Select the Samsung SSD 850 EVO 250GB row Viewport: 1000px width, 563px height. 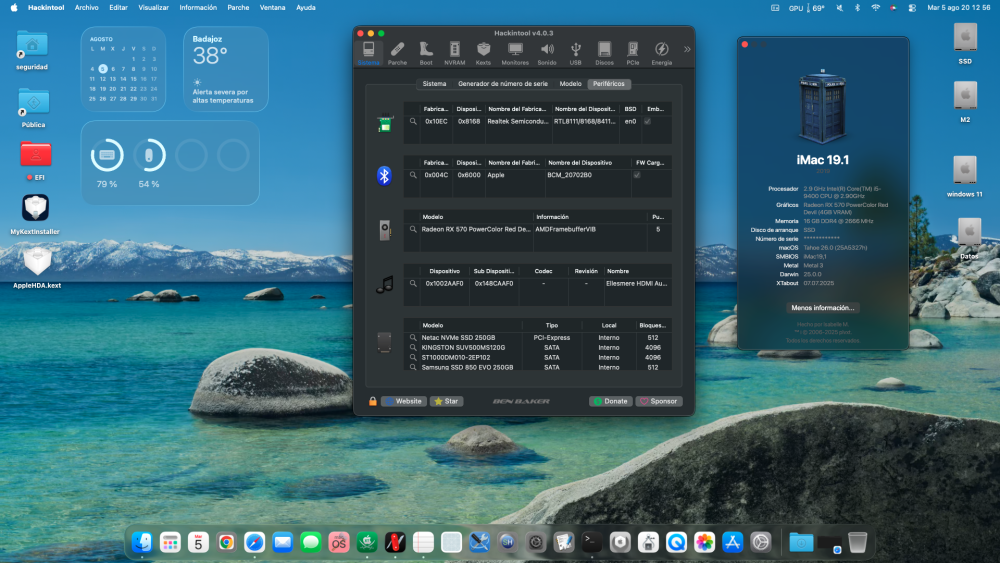538,367
